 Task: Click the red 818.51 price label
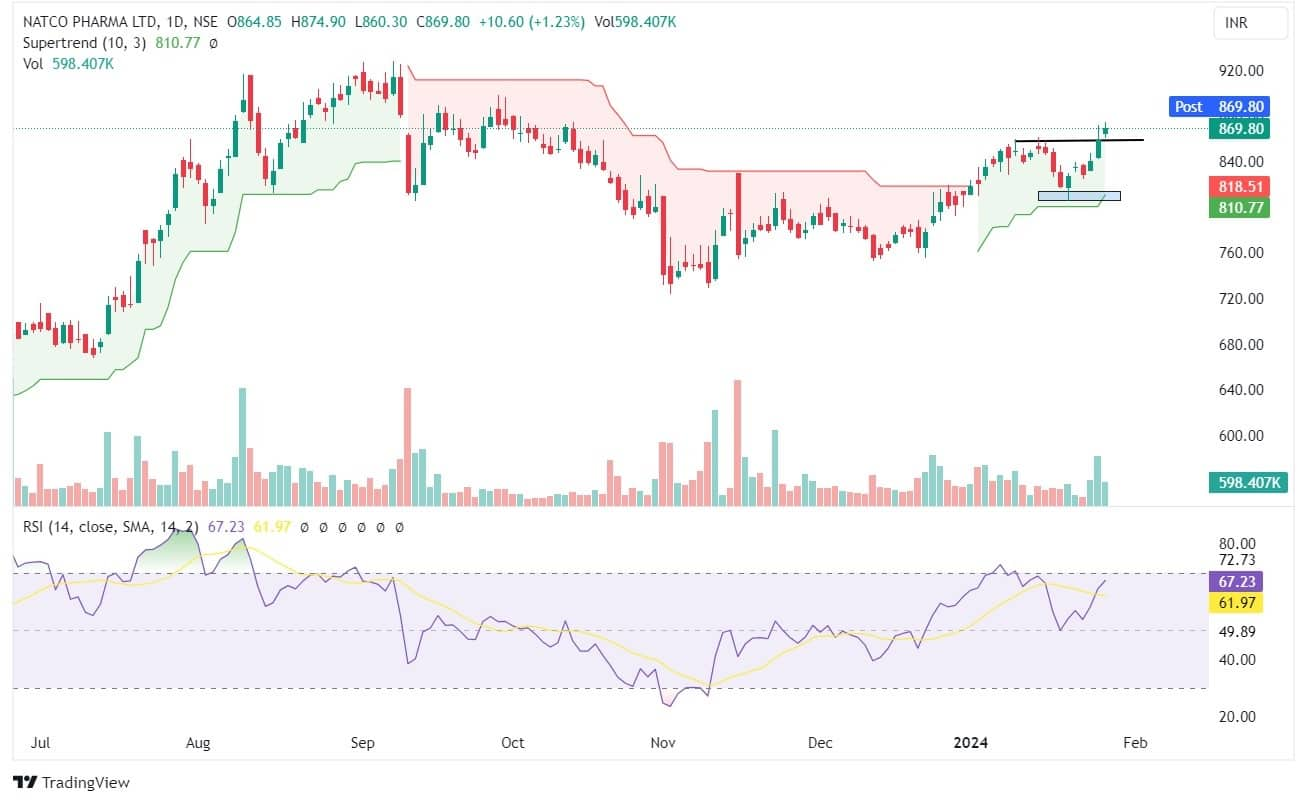click(1240, 187)
